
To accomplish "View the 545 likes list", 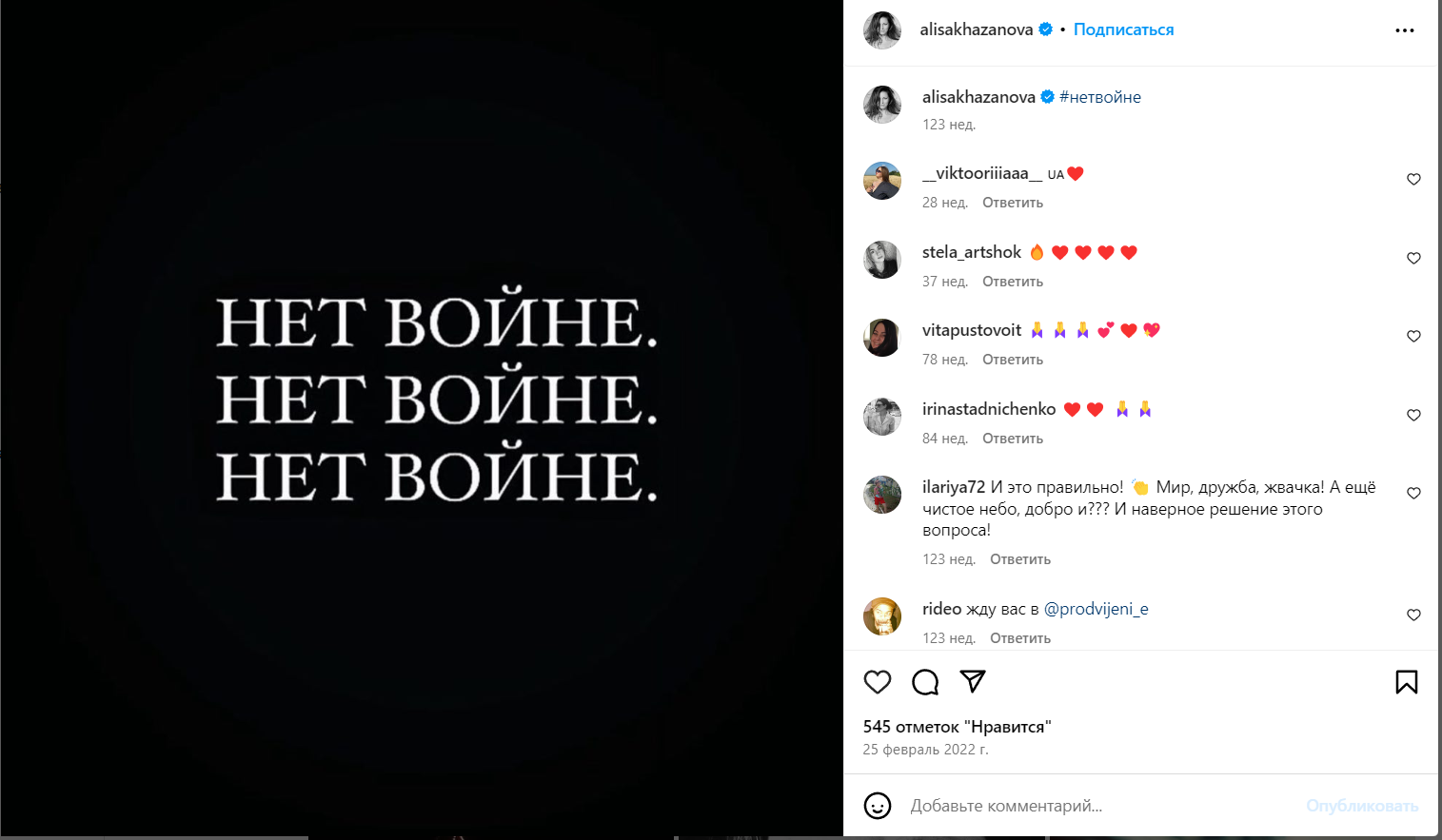I will [957, 727].
